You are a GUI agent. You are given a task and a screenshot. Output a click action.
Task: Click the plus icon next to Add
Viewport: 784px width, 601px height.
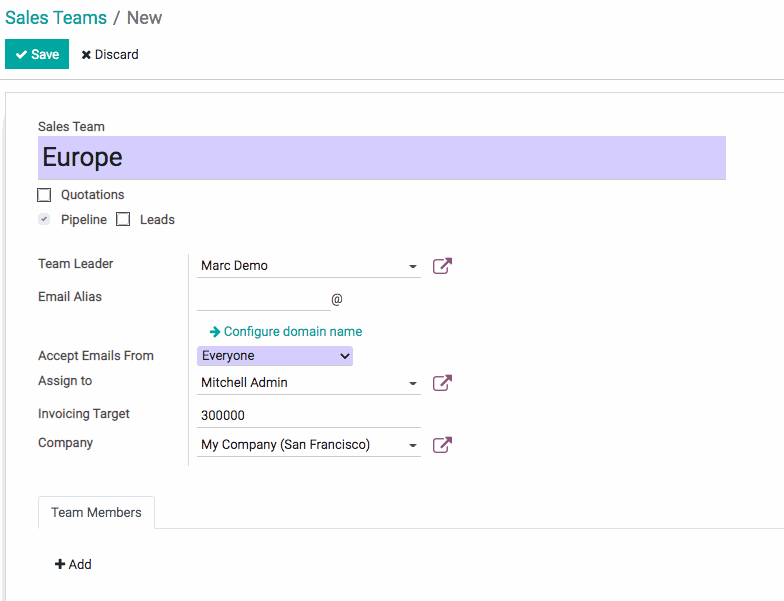(60, 565)
